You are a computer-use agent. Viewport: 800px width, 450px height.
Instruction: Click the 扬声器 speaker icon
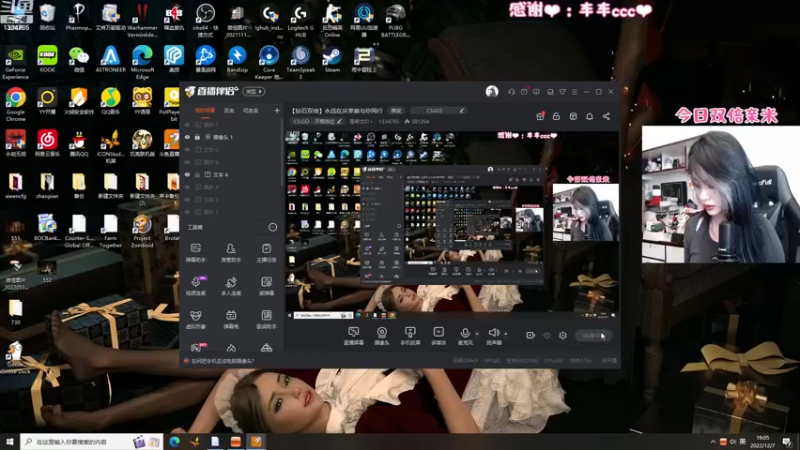click(493, 333)
